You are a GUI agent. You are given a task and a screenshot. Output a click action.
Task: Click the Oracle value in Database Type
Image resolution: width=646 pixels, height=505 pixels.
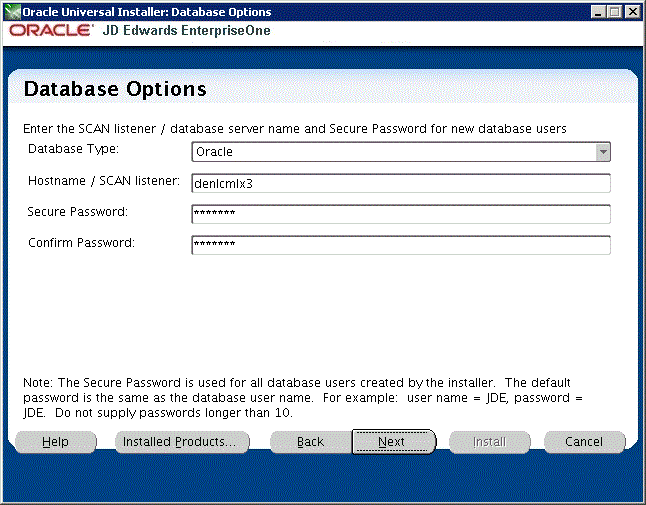[214, 152]
